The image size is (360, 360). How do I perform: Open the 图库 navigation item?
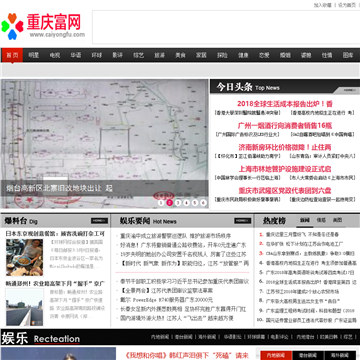pyautogui.click(x=348, y=55)
